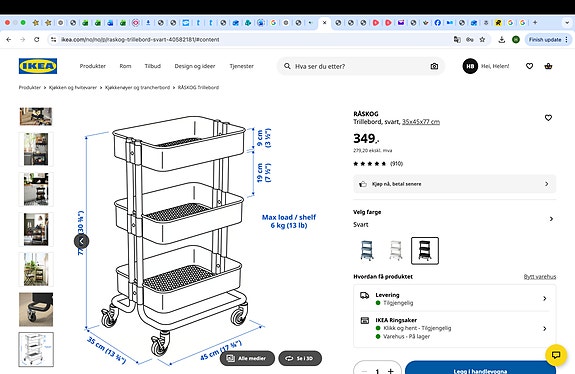Expand the Velg farge chooser
Viewport: 575px width, 374px height.
click(454, 219)
